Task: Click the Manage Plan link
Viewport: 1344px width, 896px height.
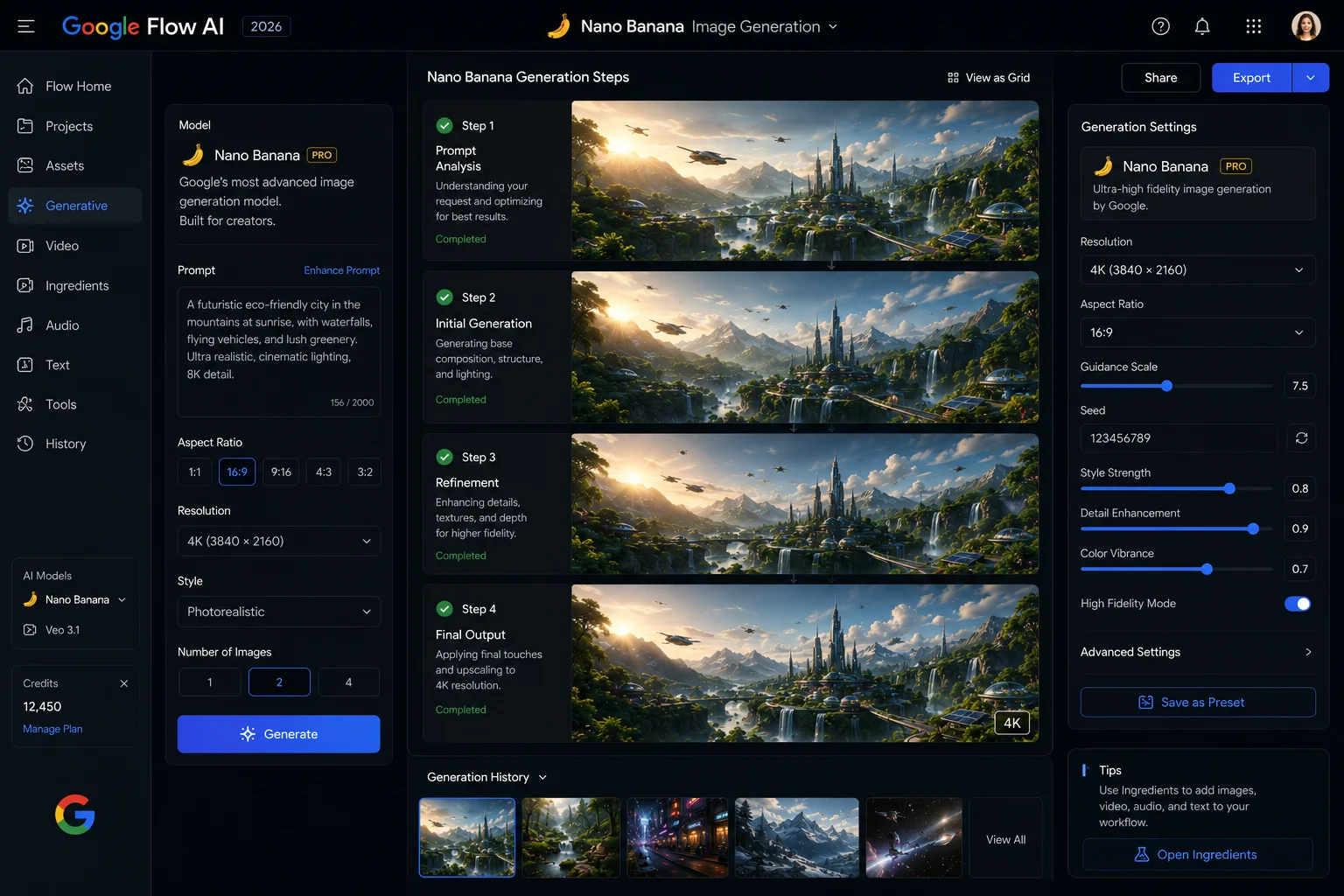Action: coord(52,729)
